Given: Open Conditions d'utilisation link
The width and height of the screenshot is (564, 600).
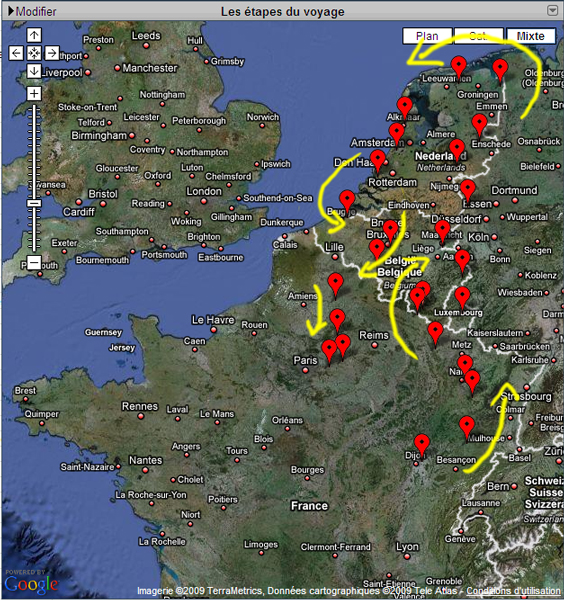Looking at the screenshot, I should click(x=513, y=591).
